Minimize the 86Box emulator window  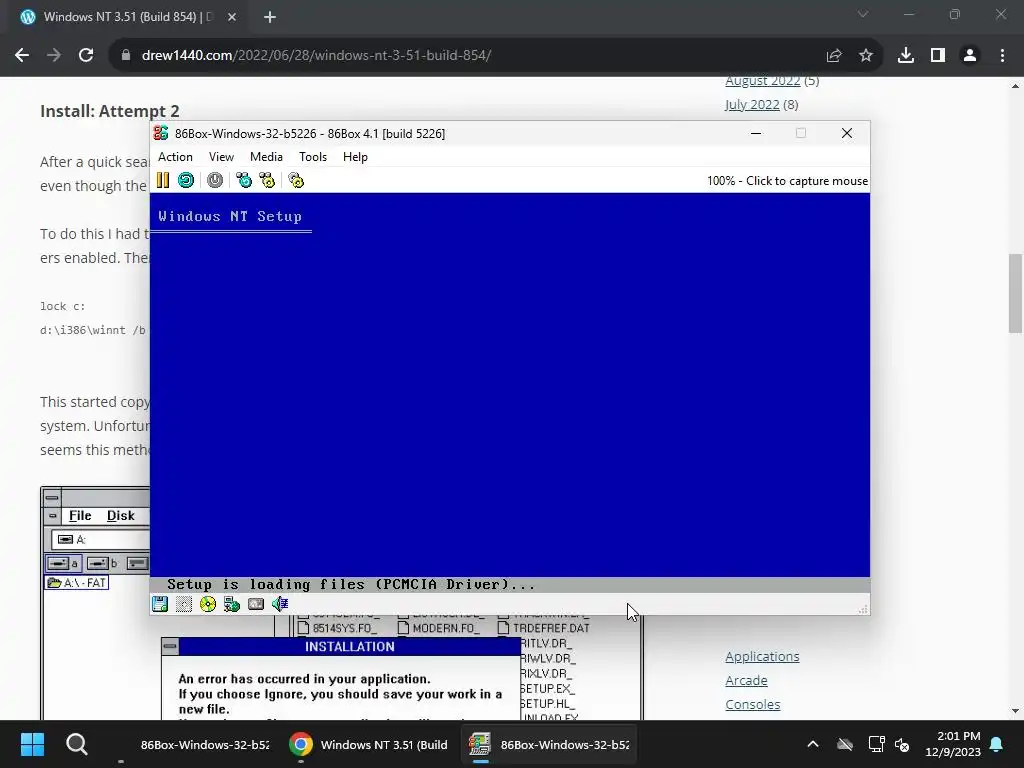[756, 133]
